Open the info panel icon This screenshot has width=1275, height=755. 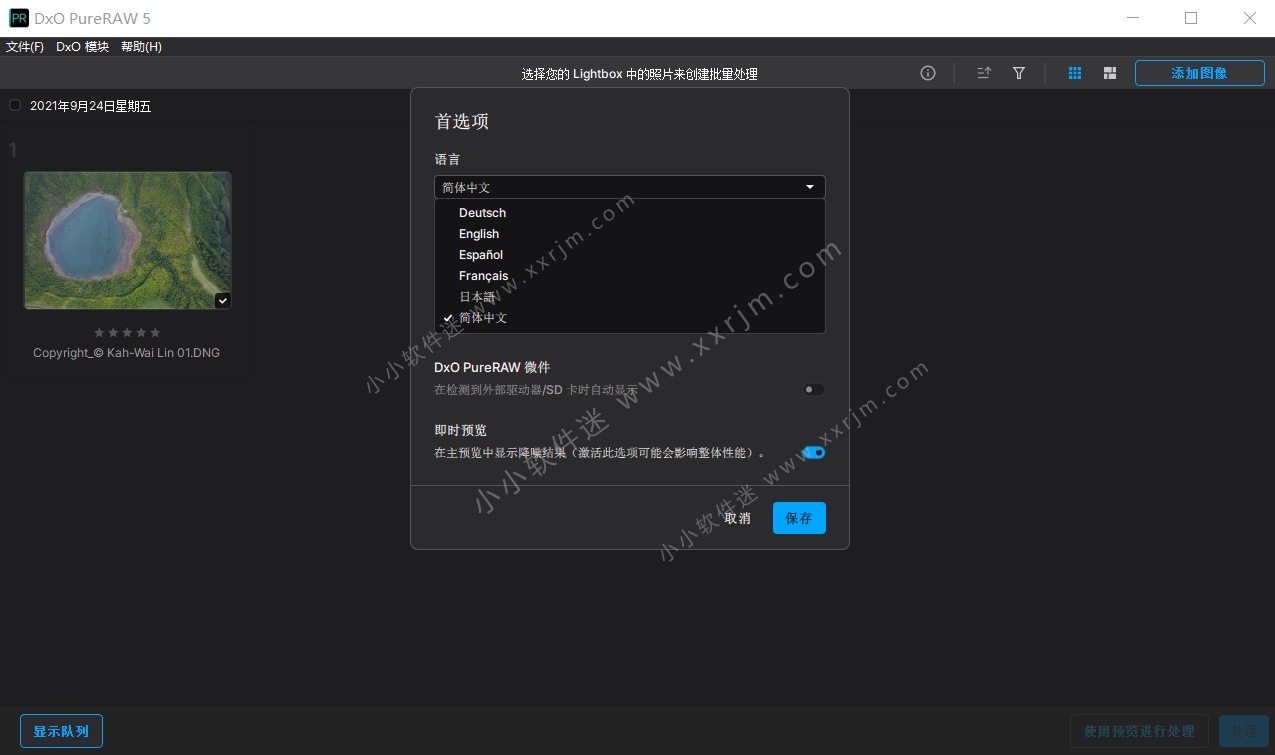[927, 72]
